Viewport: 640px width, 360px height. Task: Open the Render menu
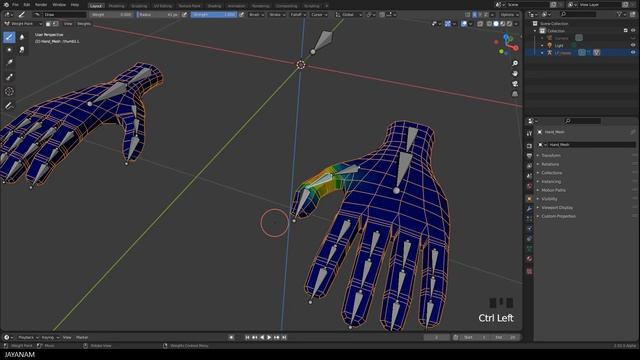pyautogui.click(x=41, y=5)
